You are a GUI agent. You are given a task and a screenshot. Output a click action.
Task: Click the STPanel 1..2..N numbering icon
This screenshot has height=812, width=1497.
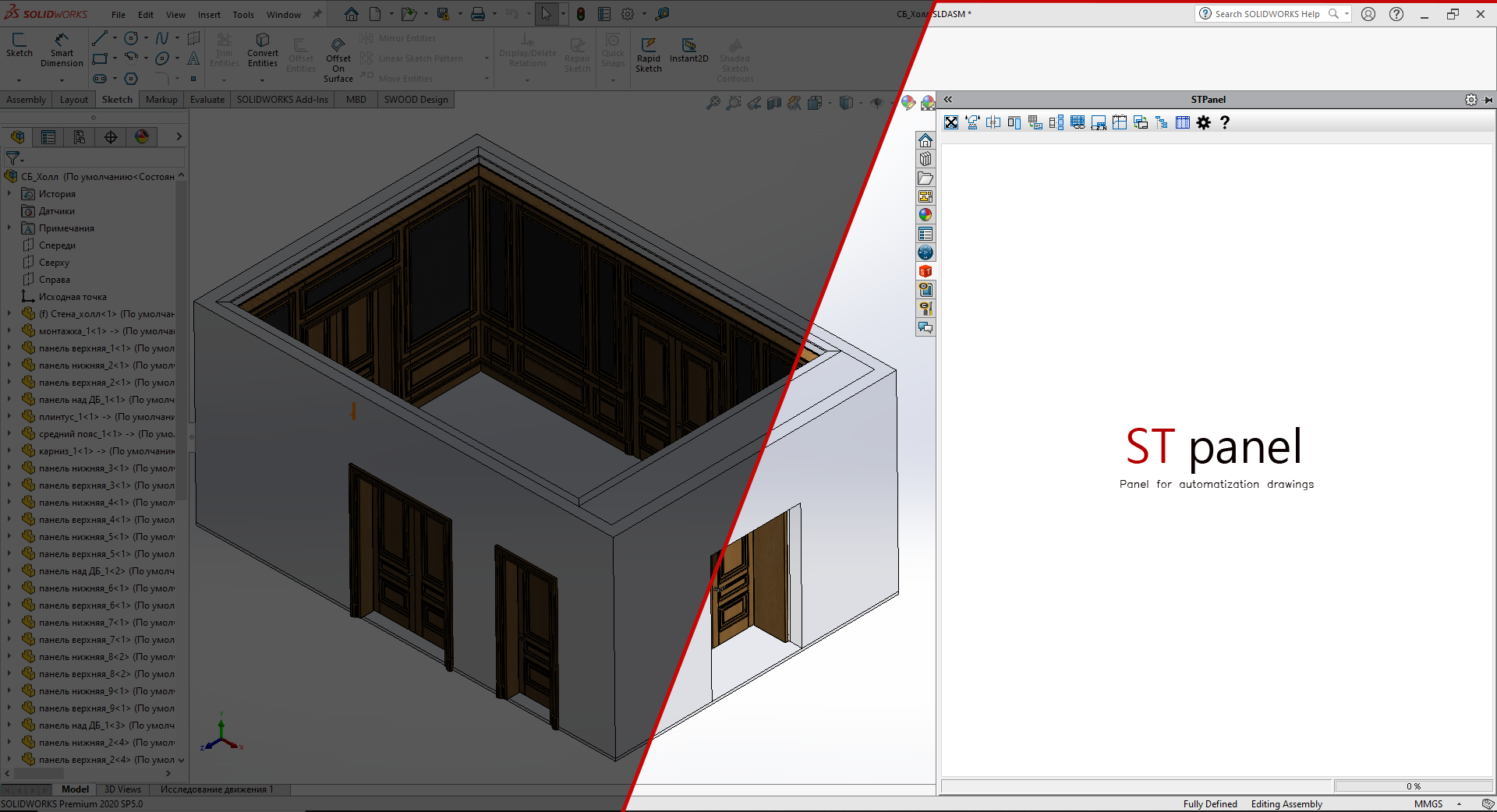point(1099,122)
